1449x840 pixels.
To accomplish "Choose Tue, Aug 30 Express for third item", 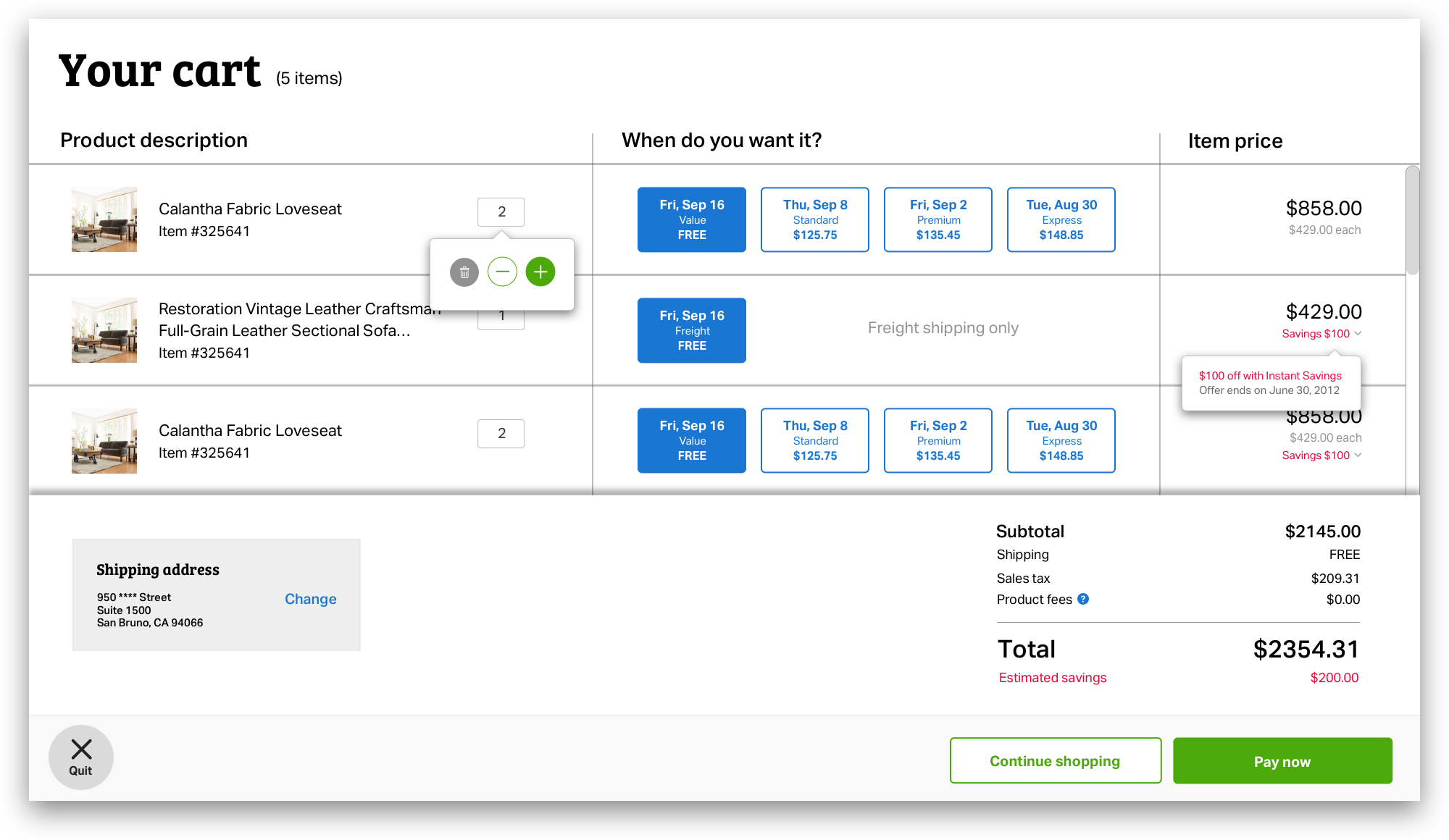I will pyautogui.click(x=1061, y=440).
